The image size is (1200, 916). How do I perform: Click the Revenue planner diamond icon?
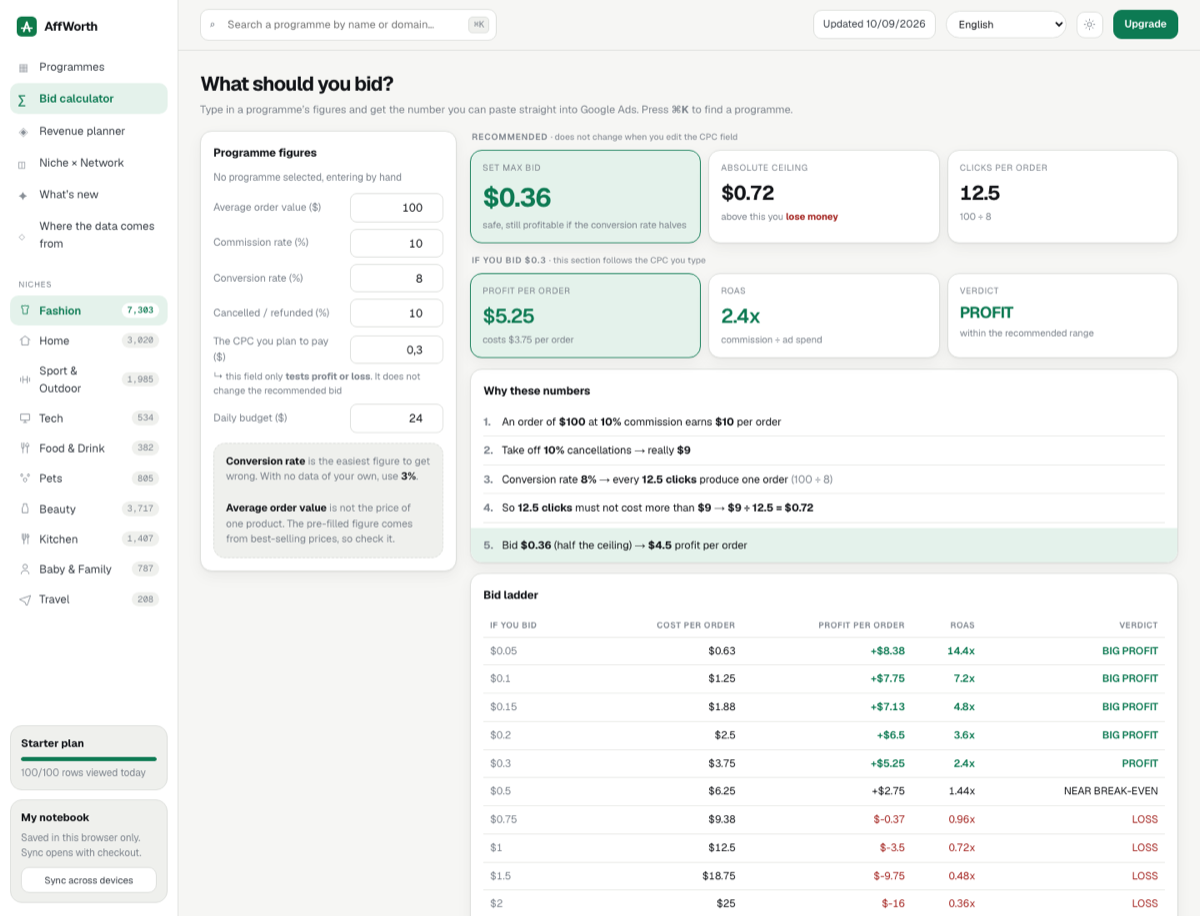[23, 131]
